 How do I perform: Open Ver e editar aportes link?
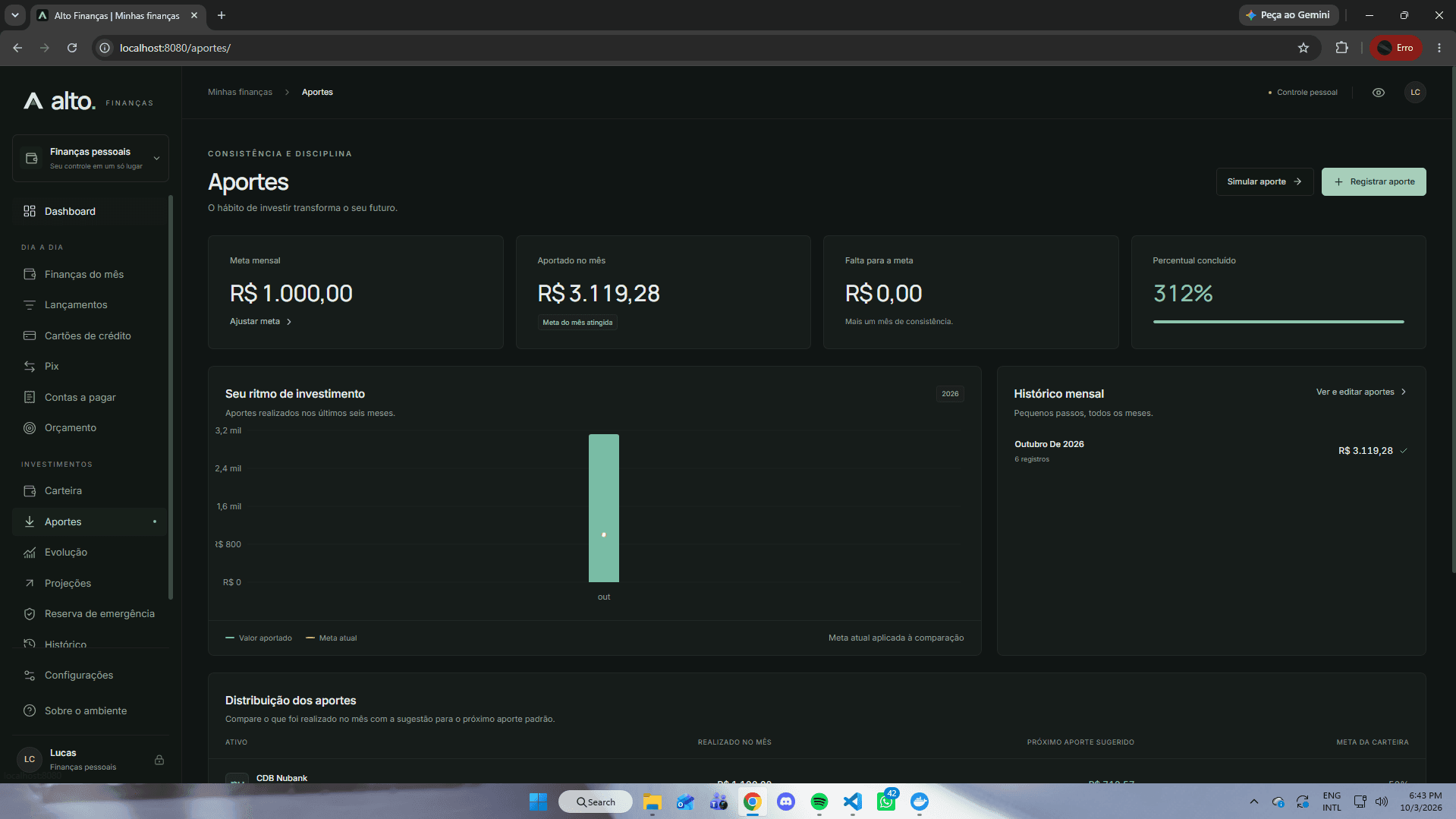point(1361,392)
